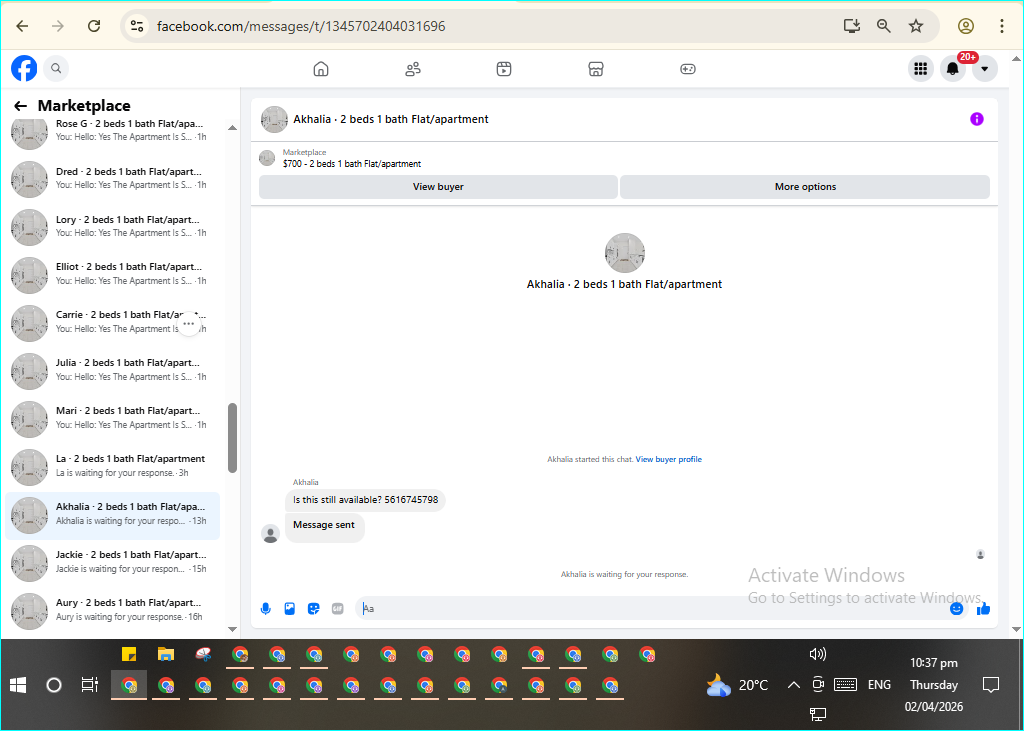Image resolution: width=1024 pixels, height=731 pixels.
Task: Open the Facebook menu grid icon
Action: (921, 69)
